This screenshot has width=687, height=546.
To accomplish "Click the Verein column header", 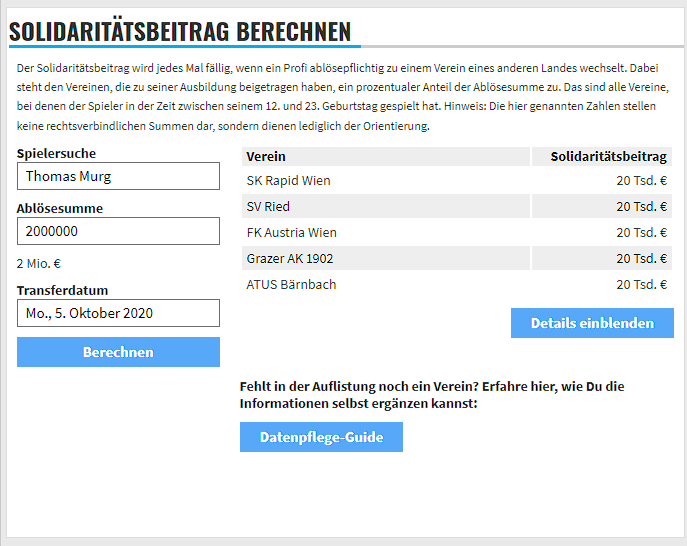I will click(266, 157).
